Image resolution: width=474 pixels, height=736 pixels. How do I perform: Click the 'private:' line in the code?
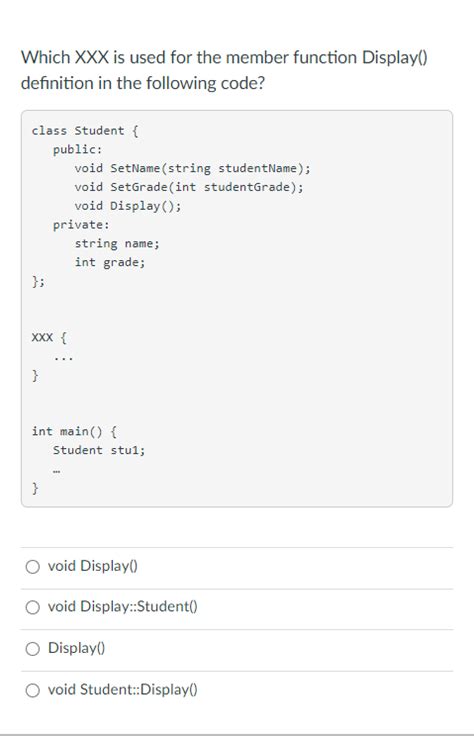click(x=81, y=224)
